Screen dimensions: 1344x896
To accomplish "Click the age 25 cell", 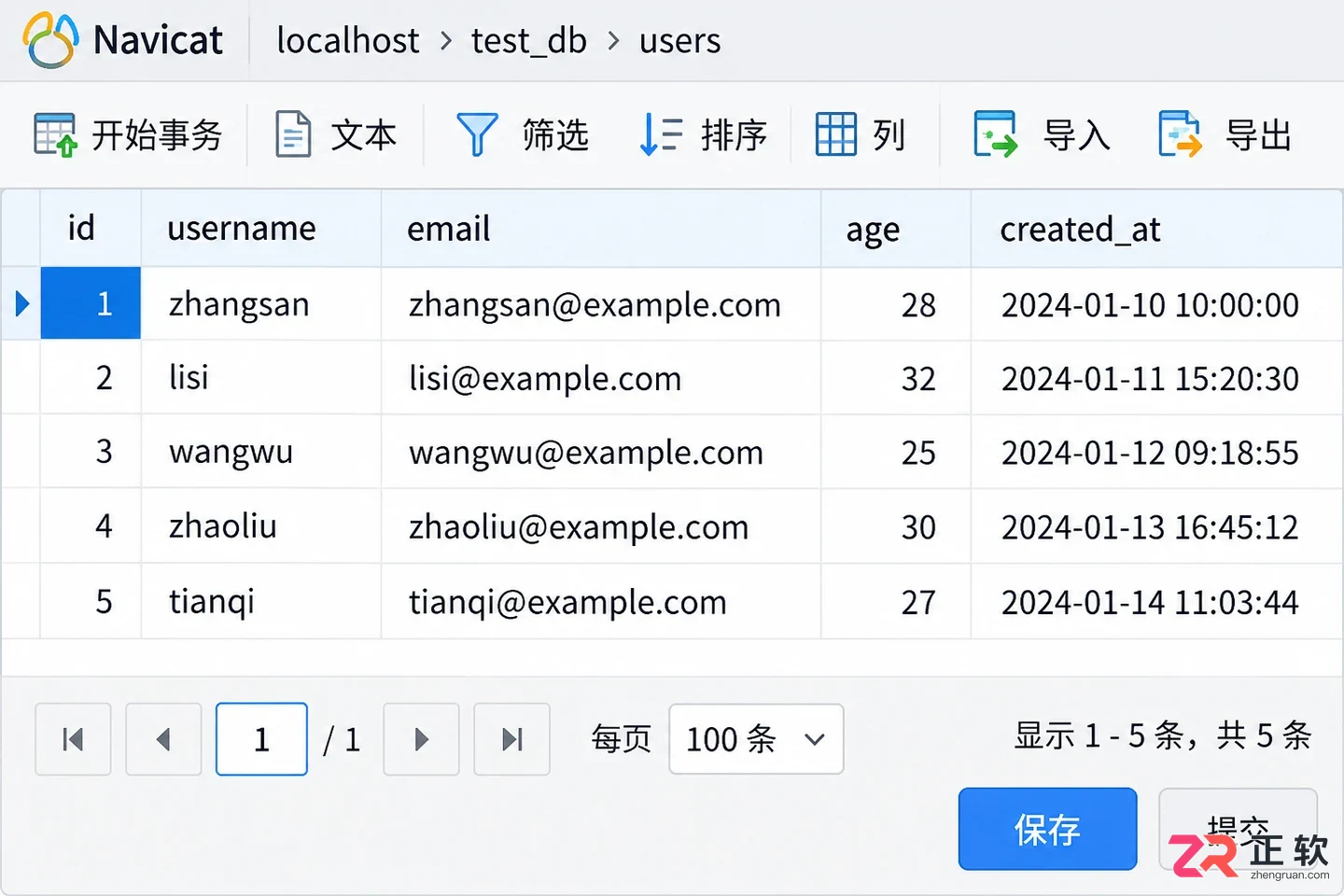I will [896, 452].
